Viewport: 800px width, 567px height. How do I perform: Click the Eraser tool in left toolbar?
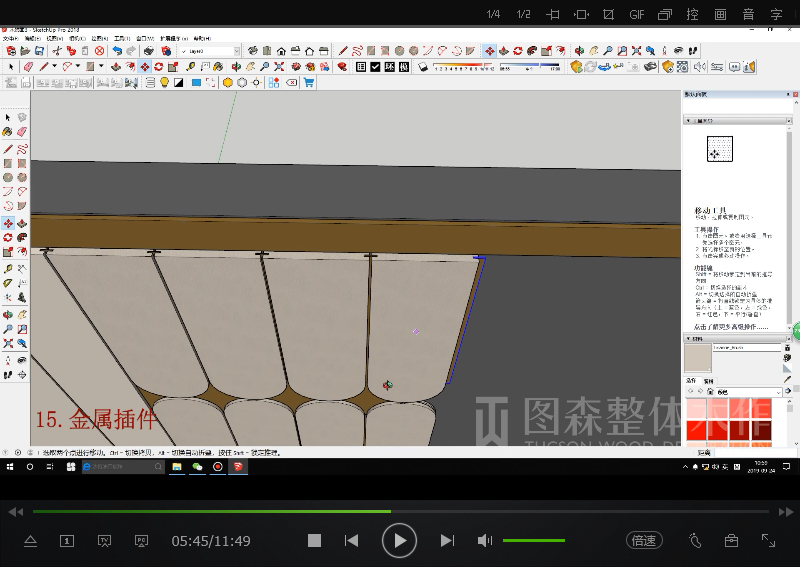22,132
